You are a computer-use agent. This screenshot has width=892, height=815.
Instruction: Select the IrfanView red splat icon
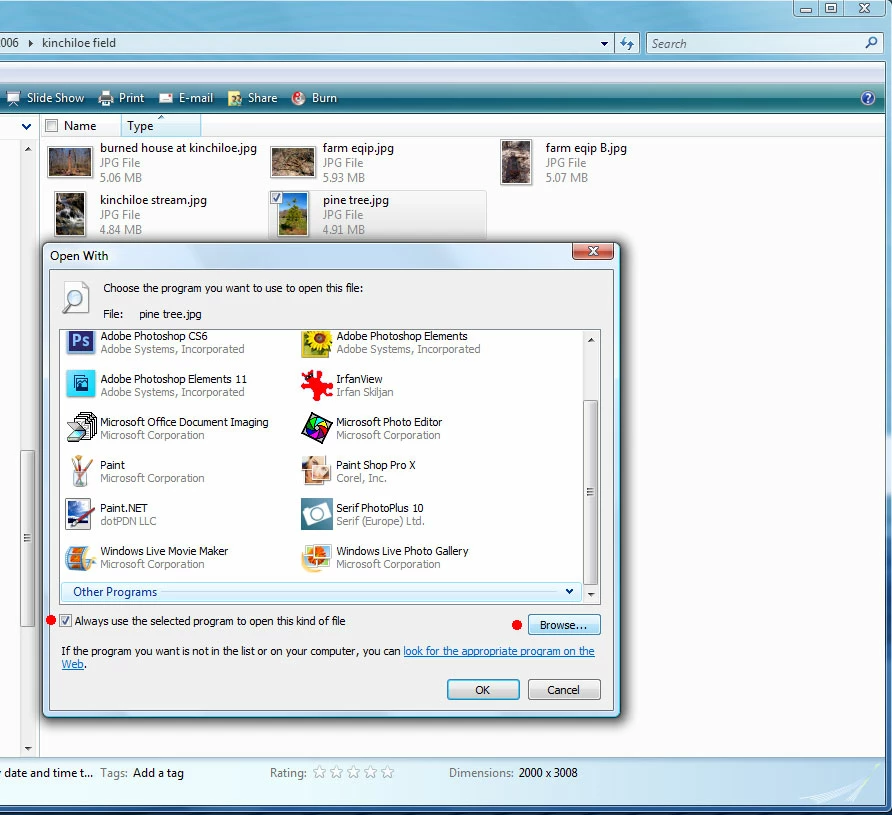[x=316, y=385]
